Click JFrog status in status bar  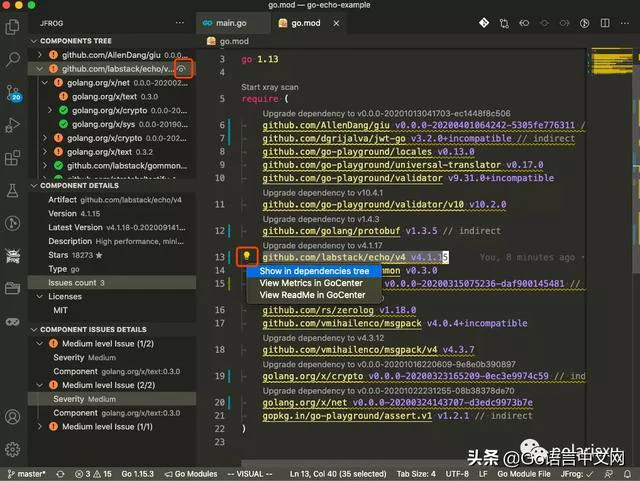point(577,474)
